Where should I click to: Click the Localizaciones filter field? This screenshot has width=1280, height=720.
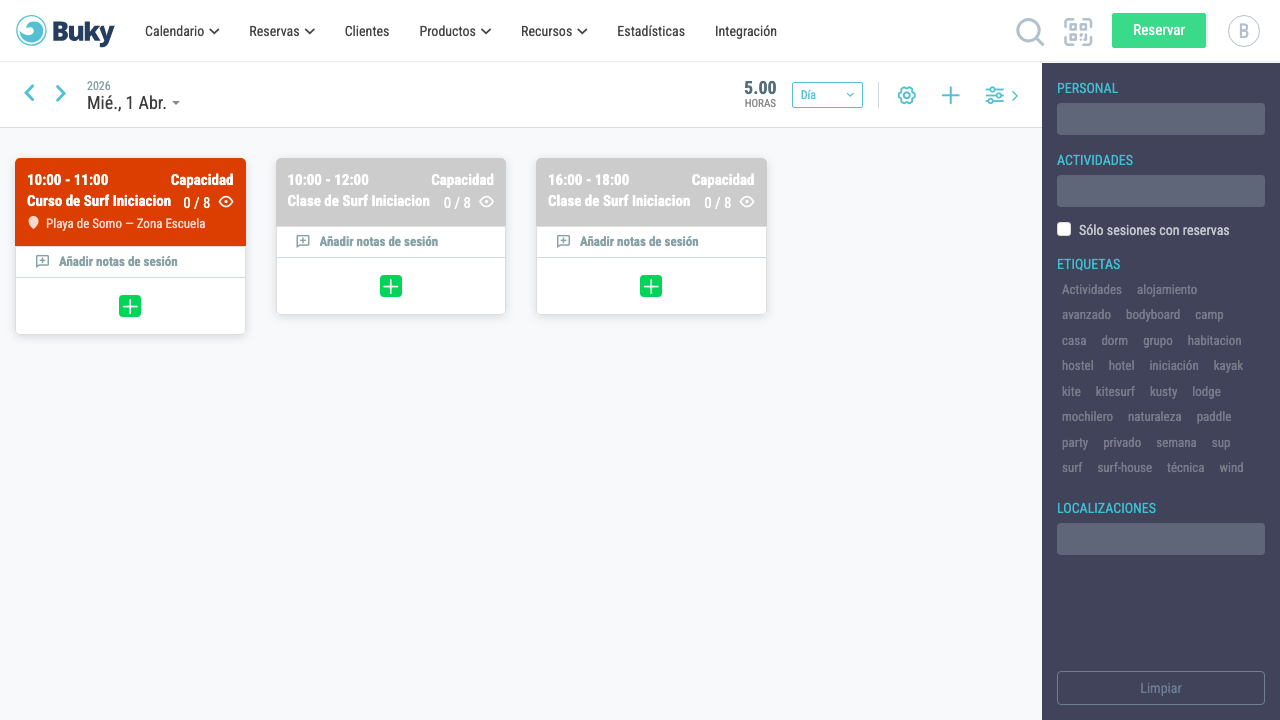1161,539
